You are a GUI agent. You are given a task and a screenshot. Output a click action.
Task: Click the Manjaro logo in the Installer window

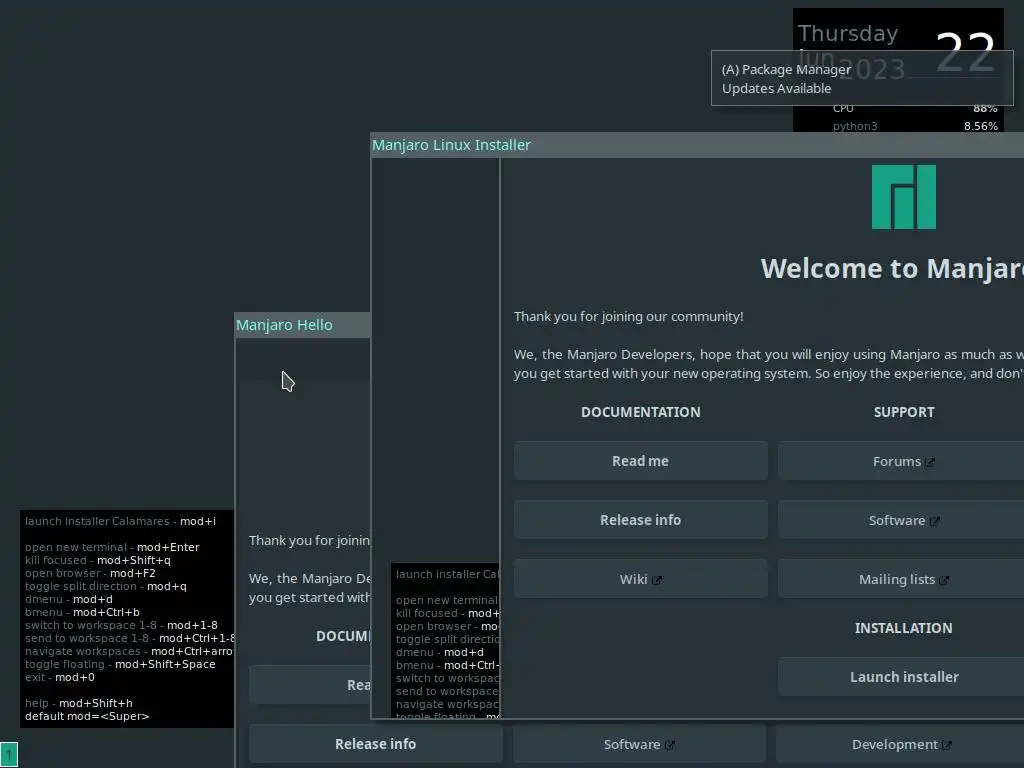tap(903, 197)
